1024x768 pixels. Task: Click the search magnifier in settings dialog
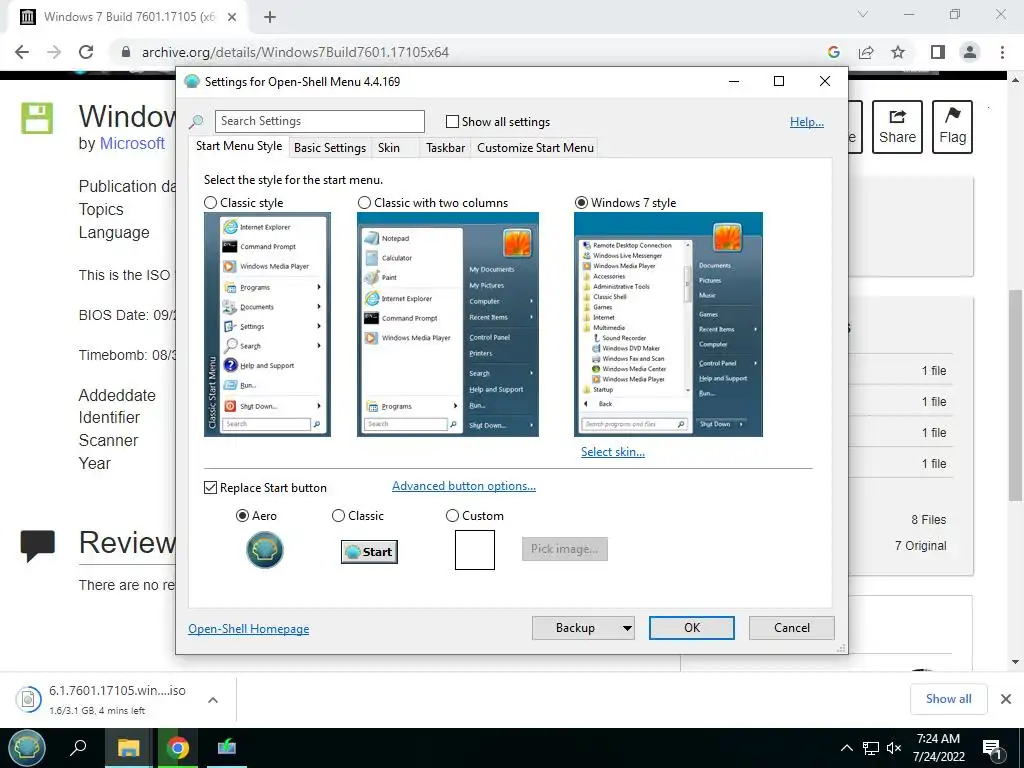(196, 121)
